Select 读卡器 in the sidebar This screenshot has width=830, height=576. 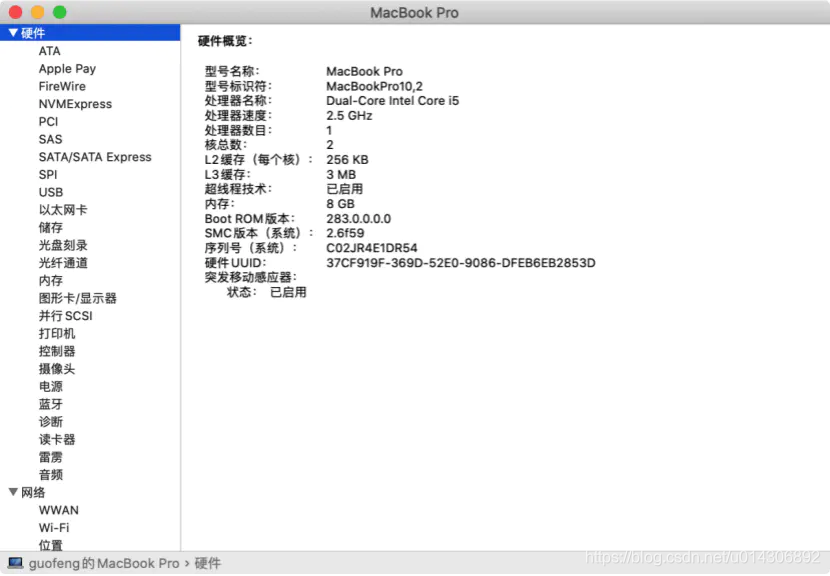pos(57,439)
